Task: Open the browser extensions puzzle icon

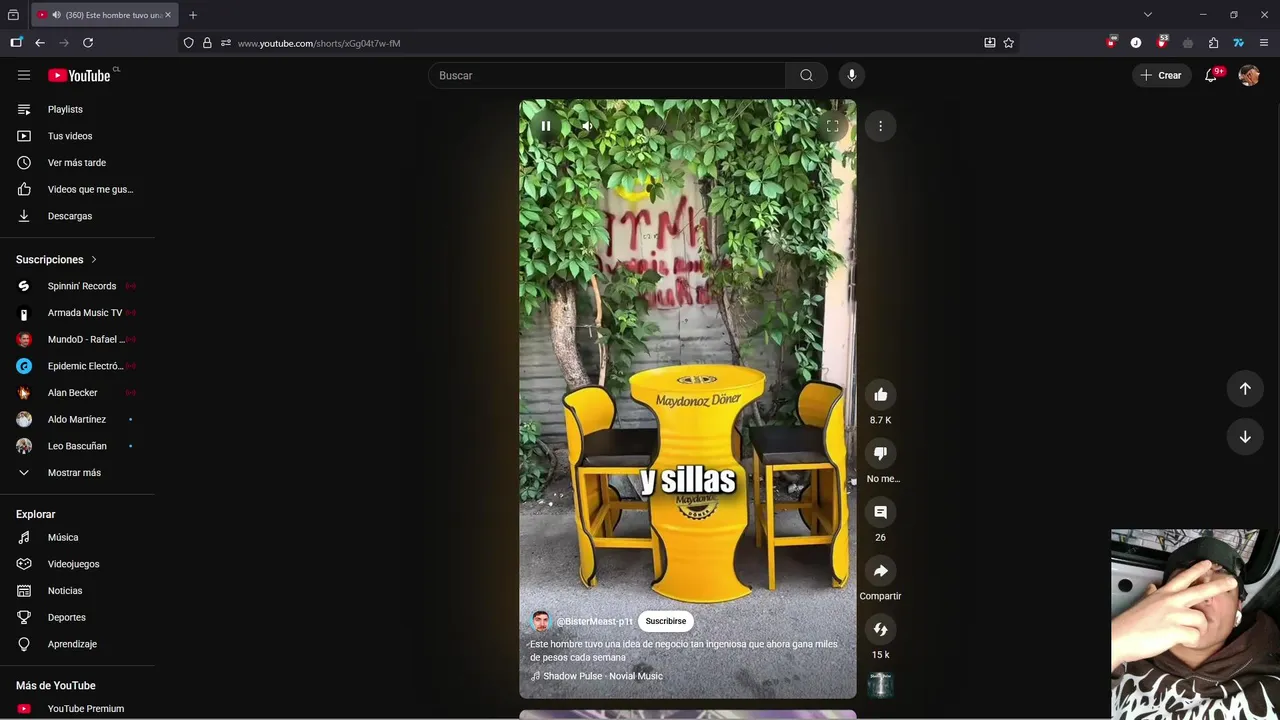Action: tap(1213, 43)
